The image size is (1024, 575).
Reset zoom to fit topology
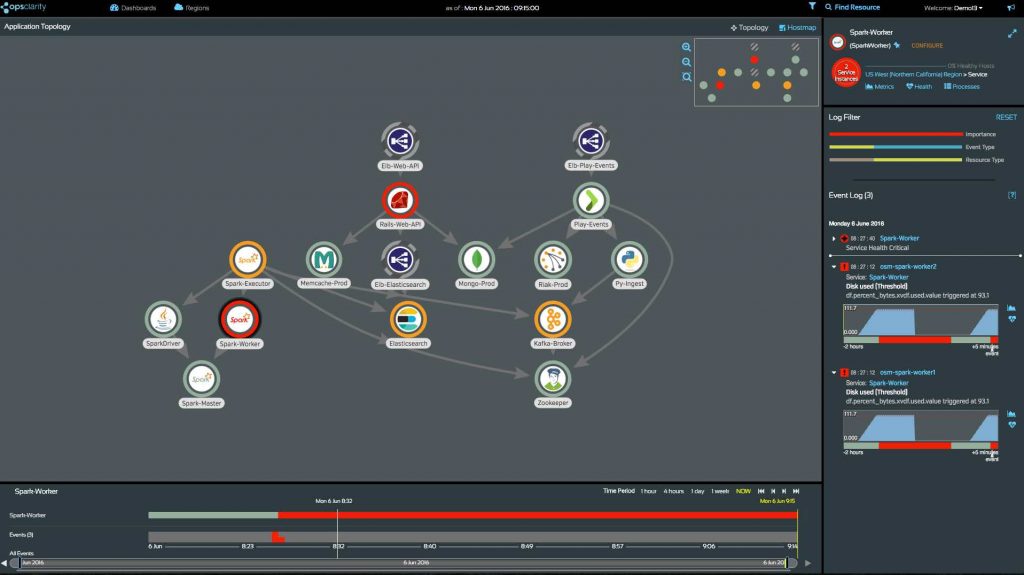point(686,77)
